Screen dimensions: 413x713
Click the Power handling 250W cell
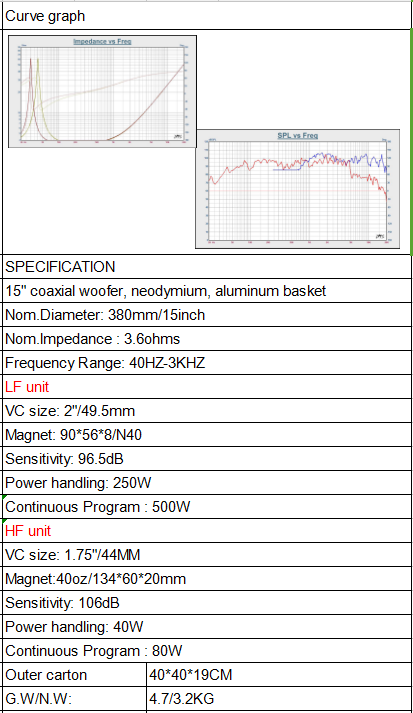(207, 483)
